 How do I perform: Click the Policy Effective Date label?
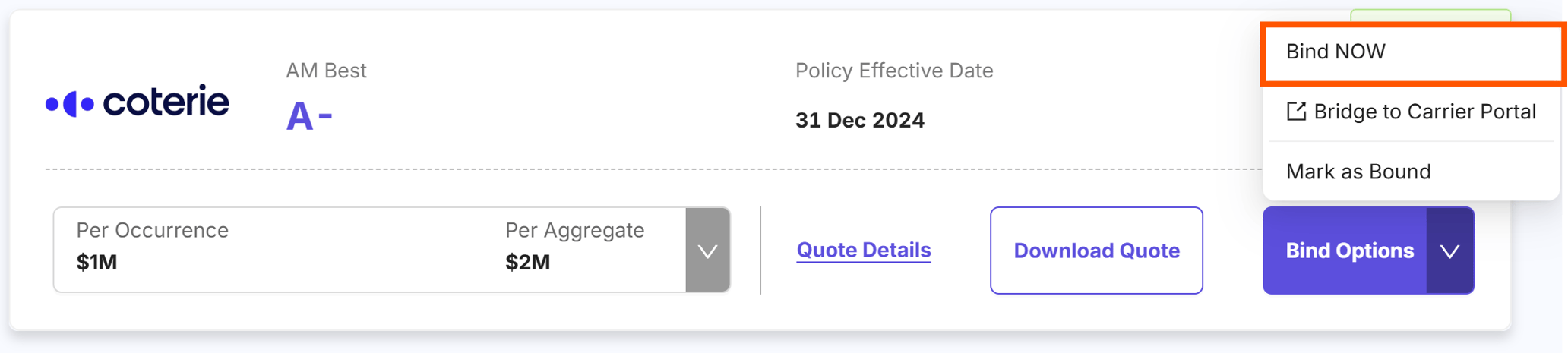click(x=893, y=71)
